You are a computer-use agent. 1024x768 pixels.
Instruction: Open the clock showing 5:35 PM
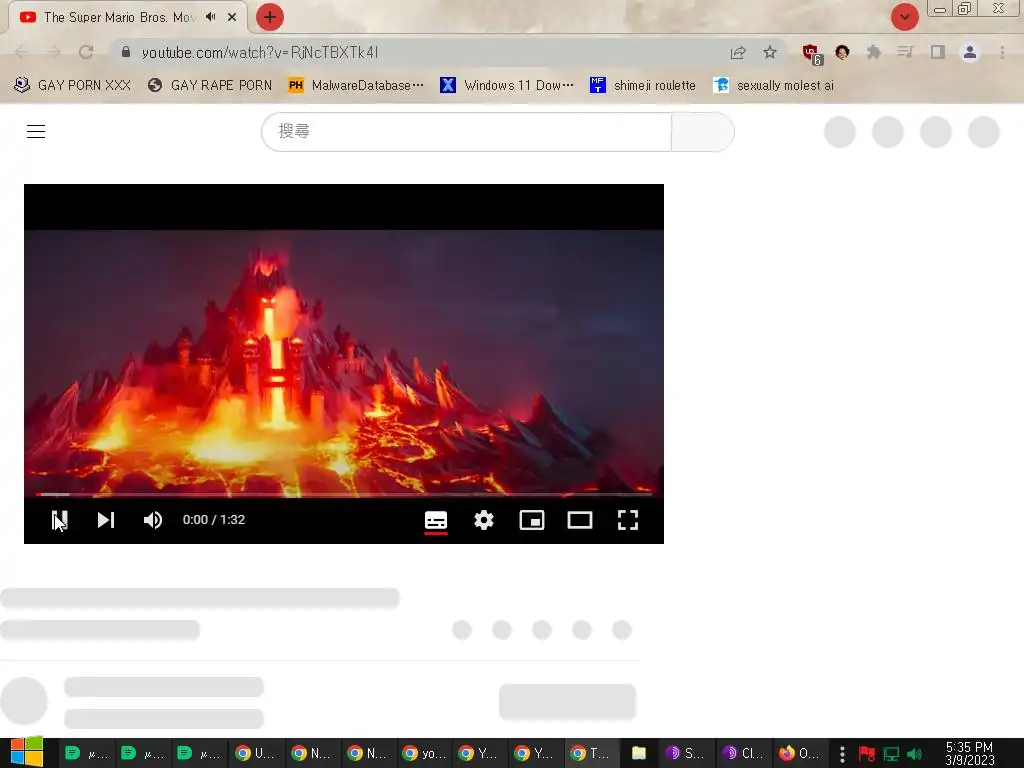pos(969,754)
